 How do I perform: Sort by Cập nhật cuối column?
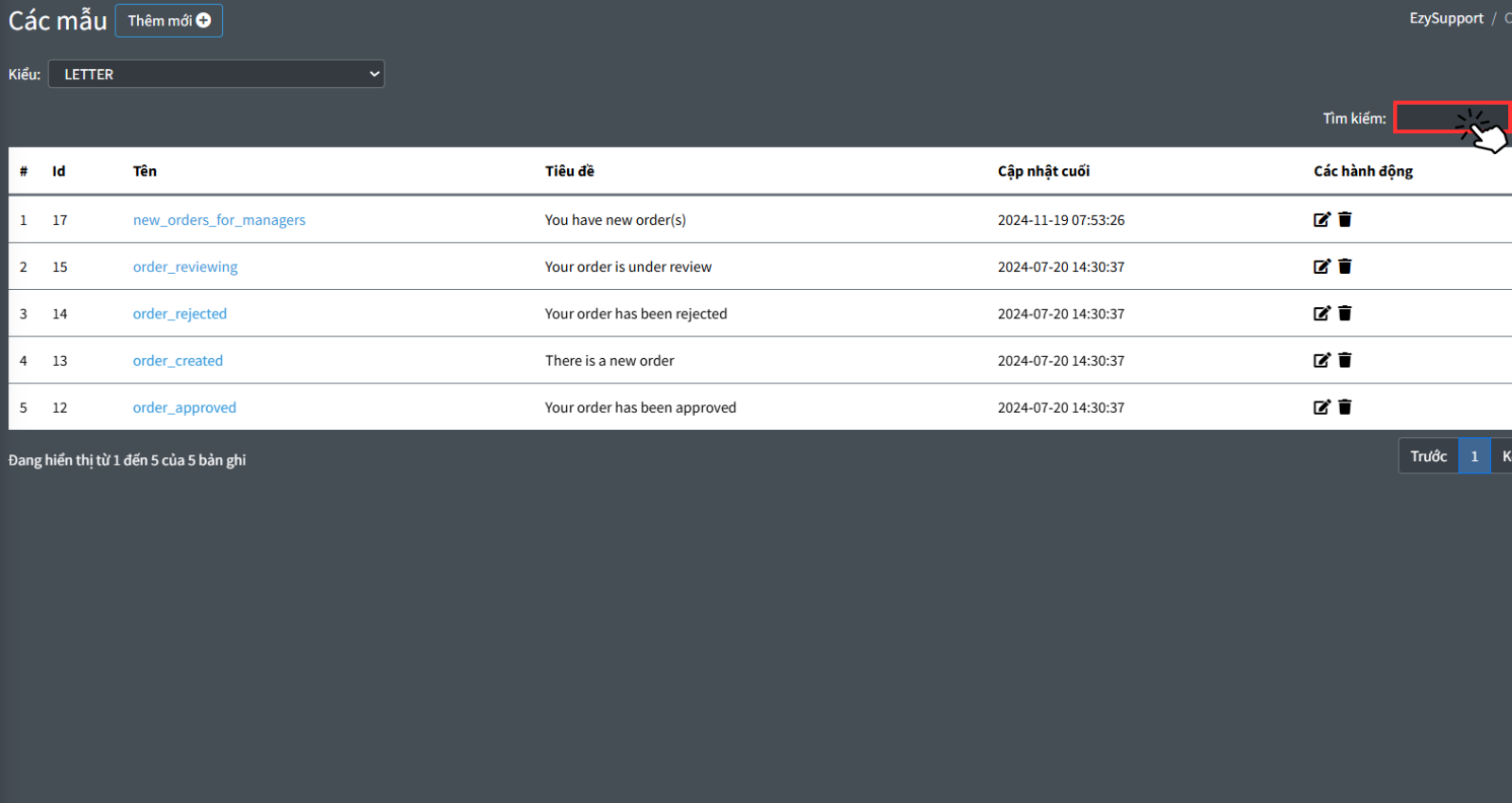coord(1043,171)
